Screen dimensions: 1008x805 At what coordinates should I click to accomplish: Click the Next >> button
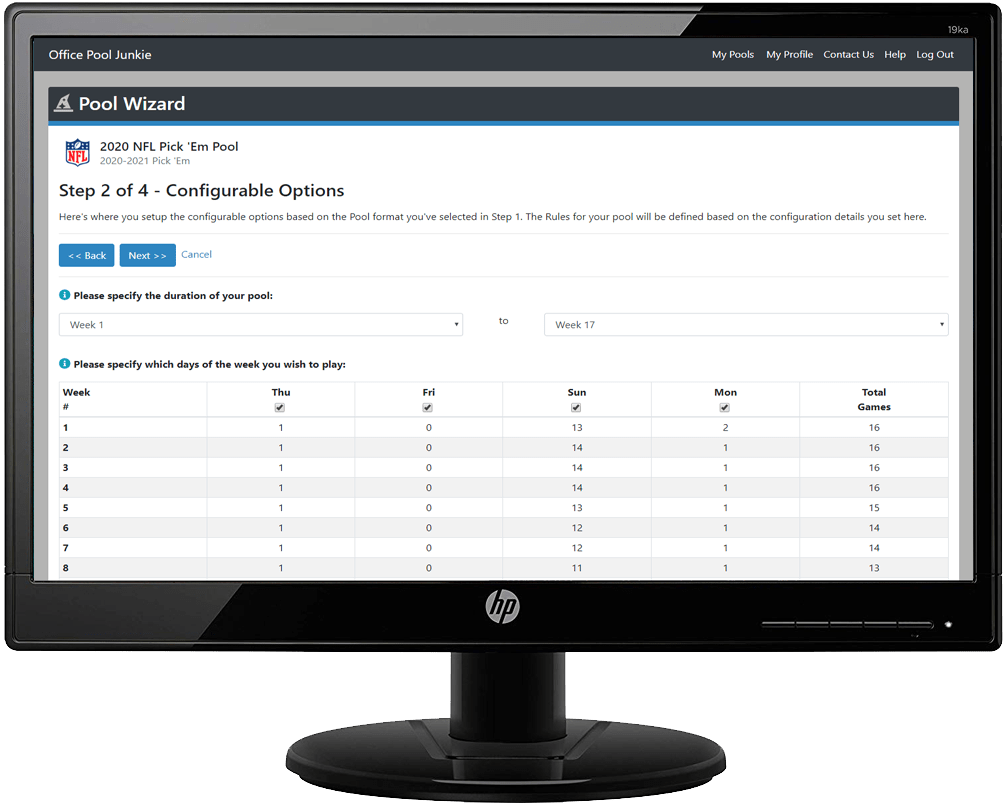click(147, 255)
